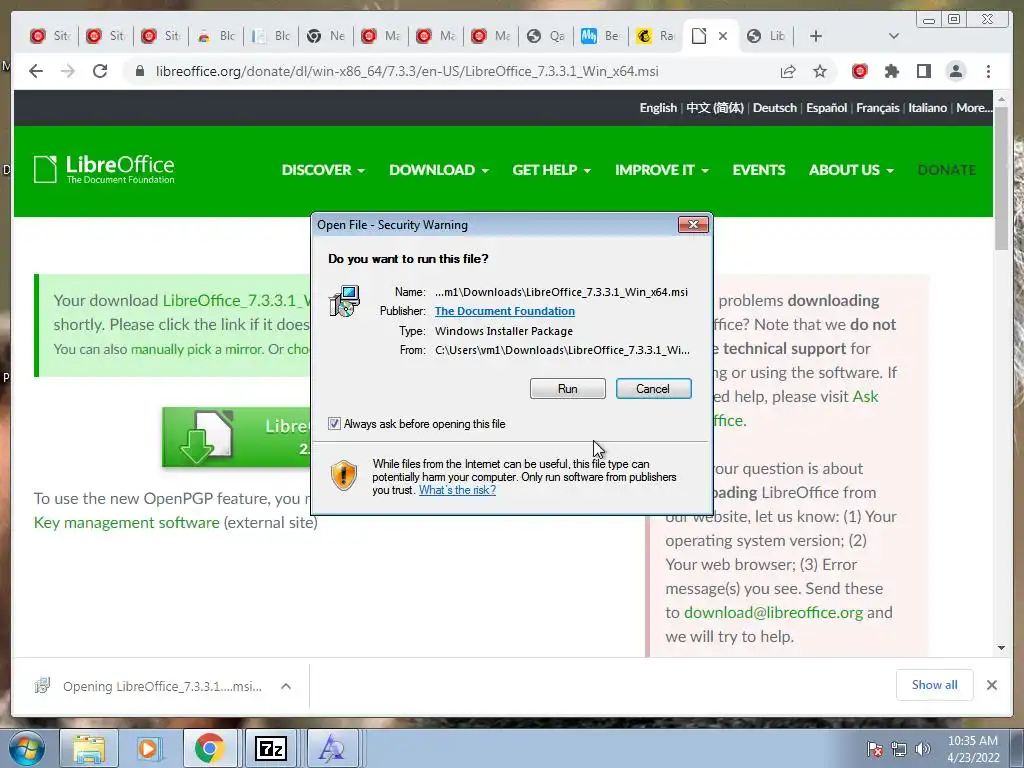This screenshot has height=768, width=1024.
Task: Click the red extension icon in toolbar
Action: pos(859,71)
